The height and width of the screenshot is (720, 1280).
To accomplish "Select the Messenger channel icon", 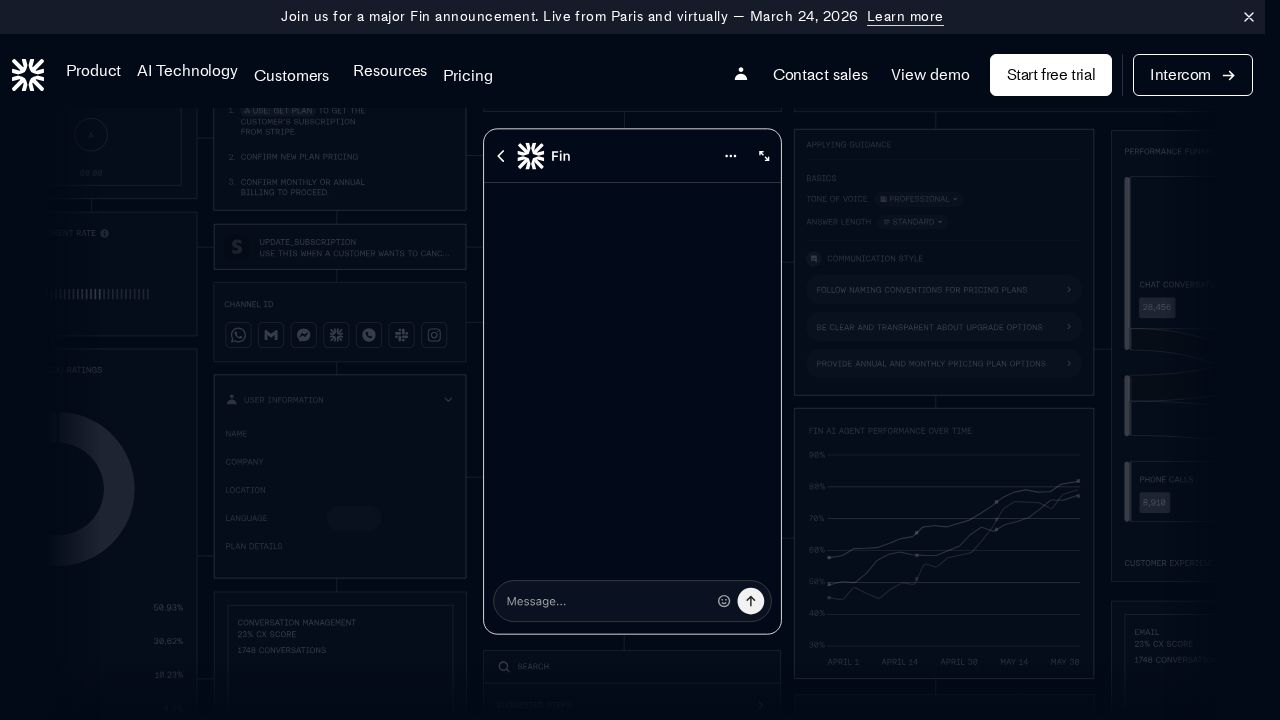I will 304,335.
